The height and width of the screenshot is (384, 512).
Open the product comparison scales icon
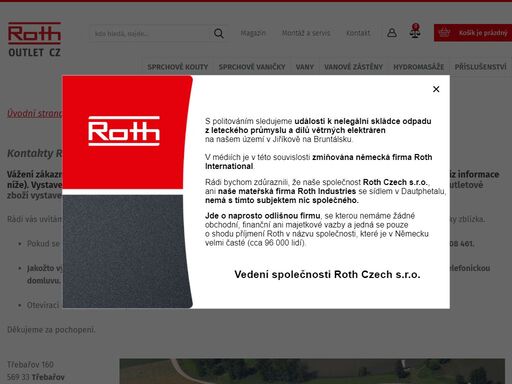coord(415,31)
